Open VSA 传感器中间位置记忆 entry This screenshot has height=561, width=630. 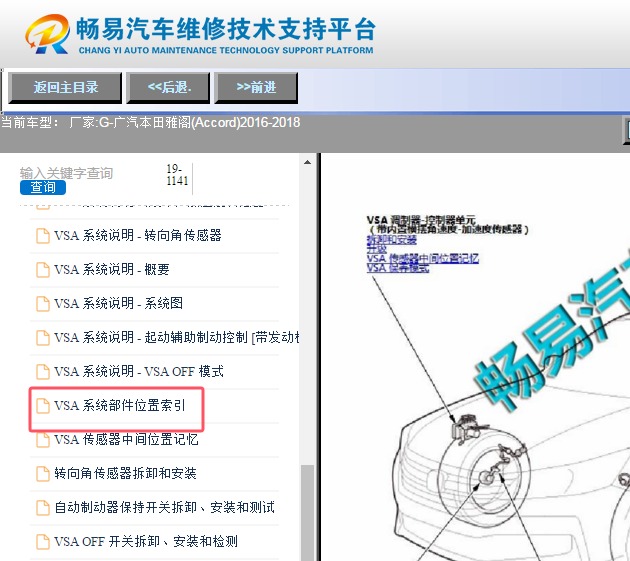click(x=126, y=439)
